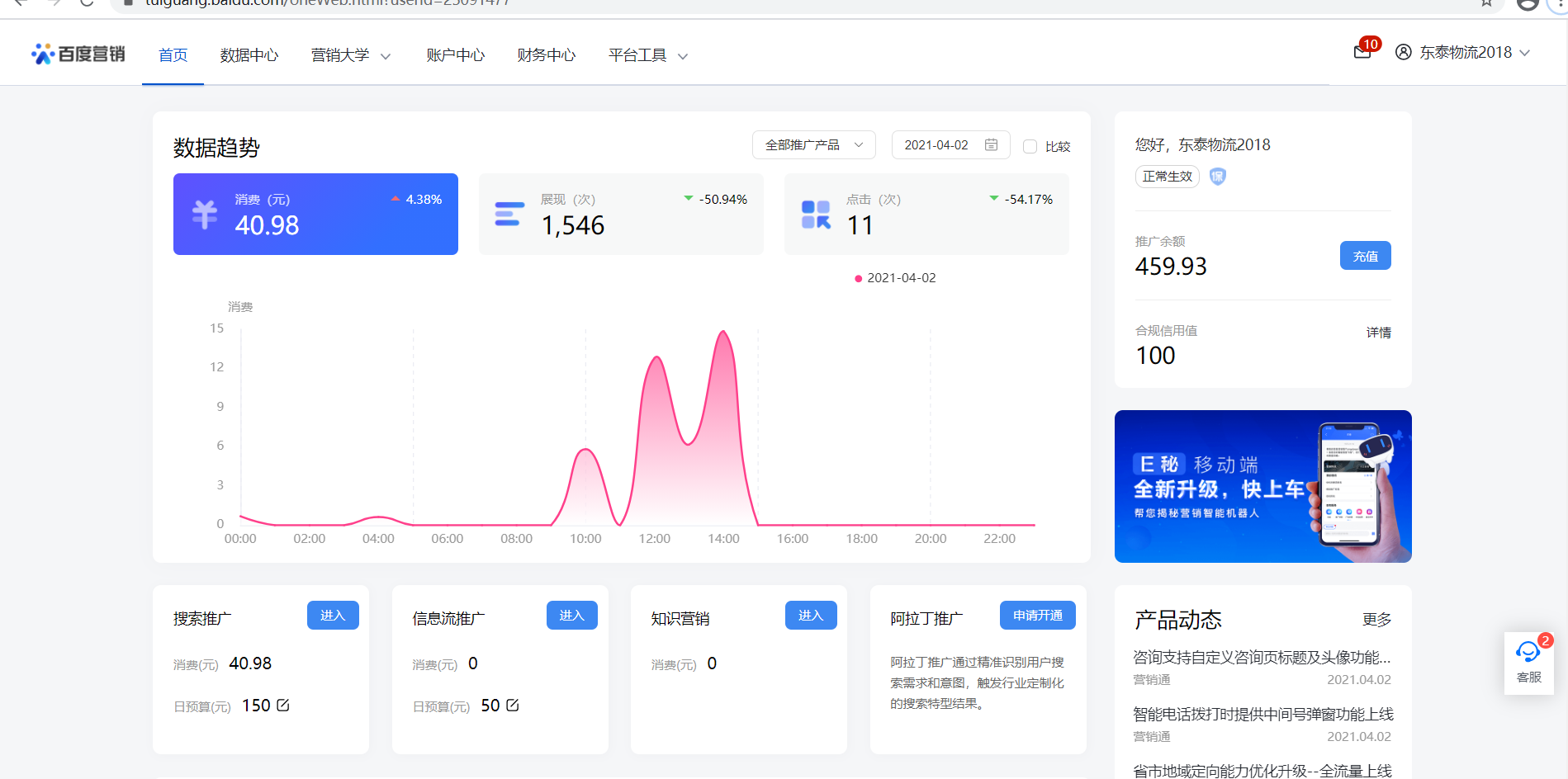
Task: Click the 14:00 peak on chart
Action: click(723, 332)
